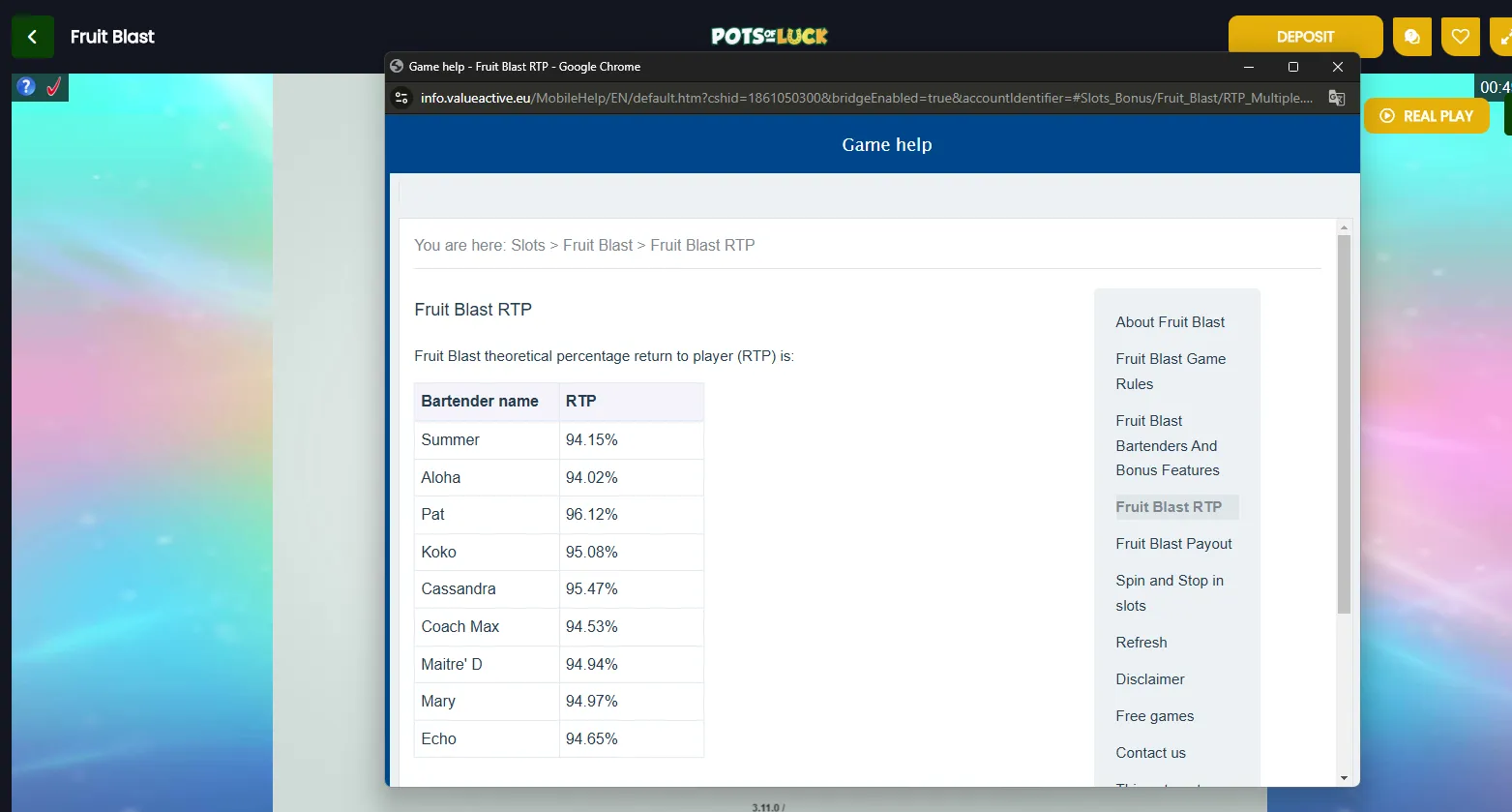Click the help page vertical scrollbar thumb
This screenshot has height=812, width=1512.
[1344, 424]
